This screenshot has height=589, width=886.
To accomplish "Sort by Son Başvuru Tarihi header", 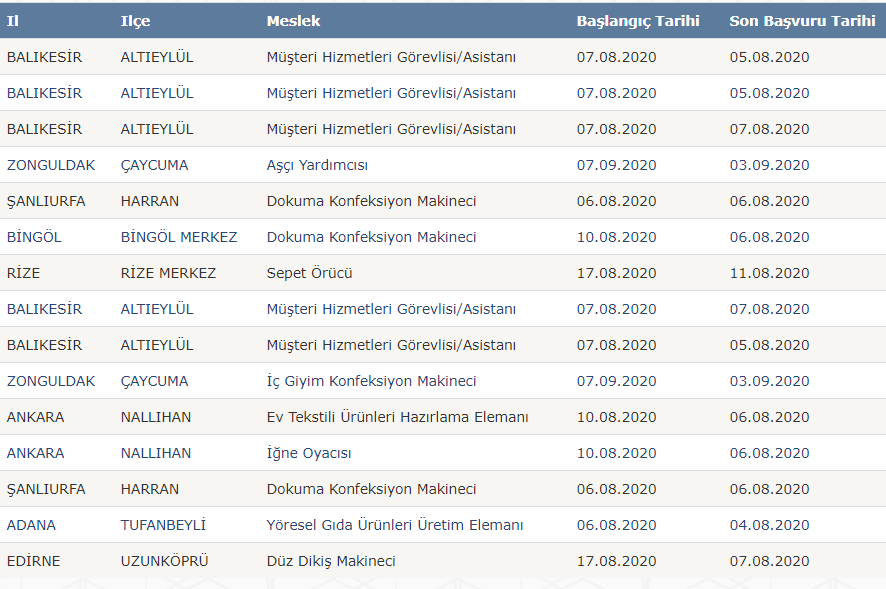I will (x=802, y=21).
